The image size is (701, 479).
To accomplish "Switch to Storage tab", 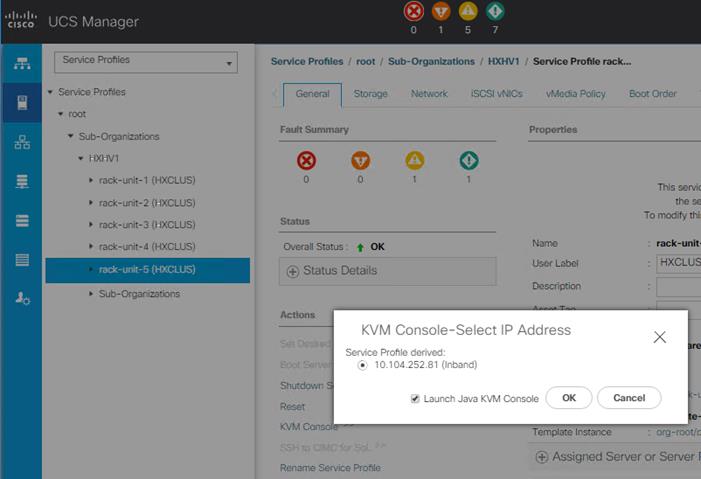I will click(371, 94).
